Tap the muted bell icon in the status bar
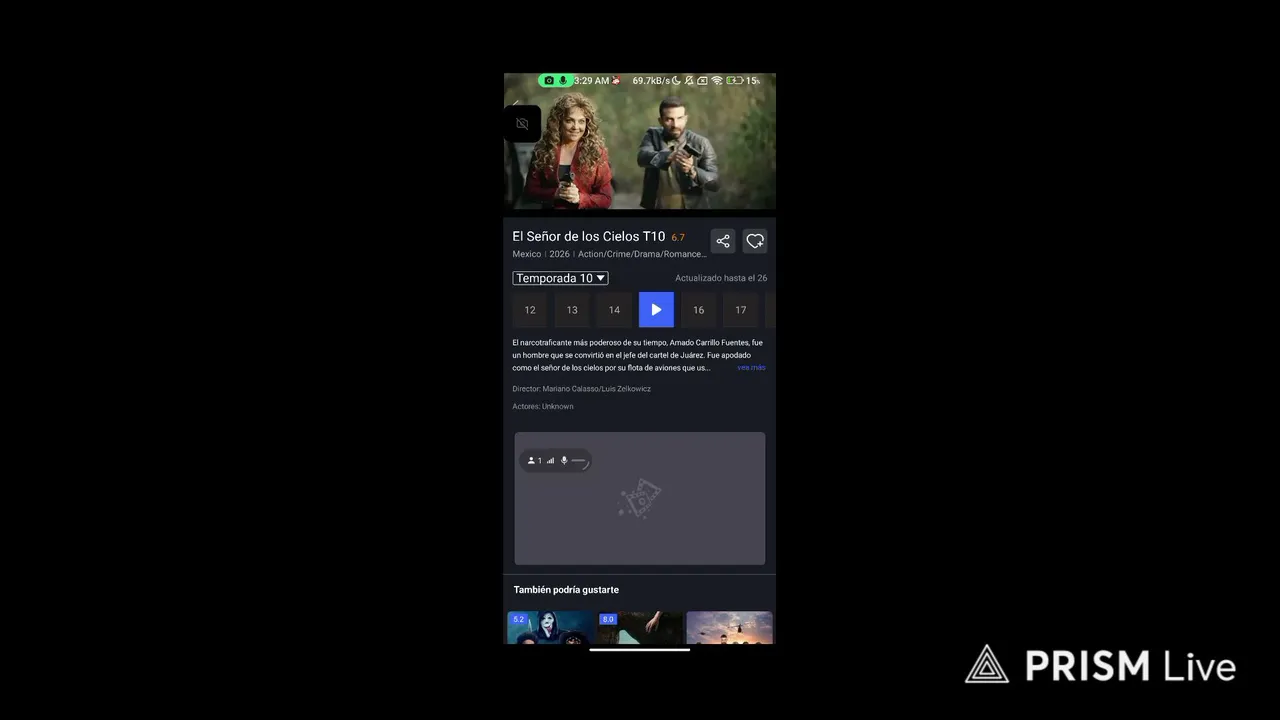The height and width of the screenshot is (720, 1280). (689, 80)
